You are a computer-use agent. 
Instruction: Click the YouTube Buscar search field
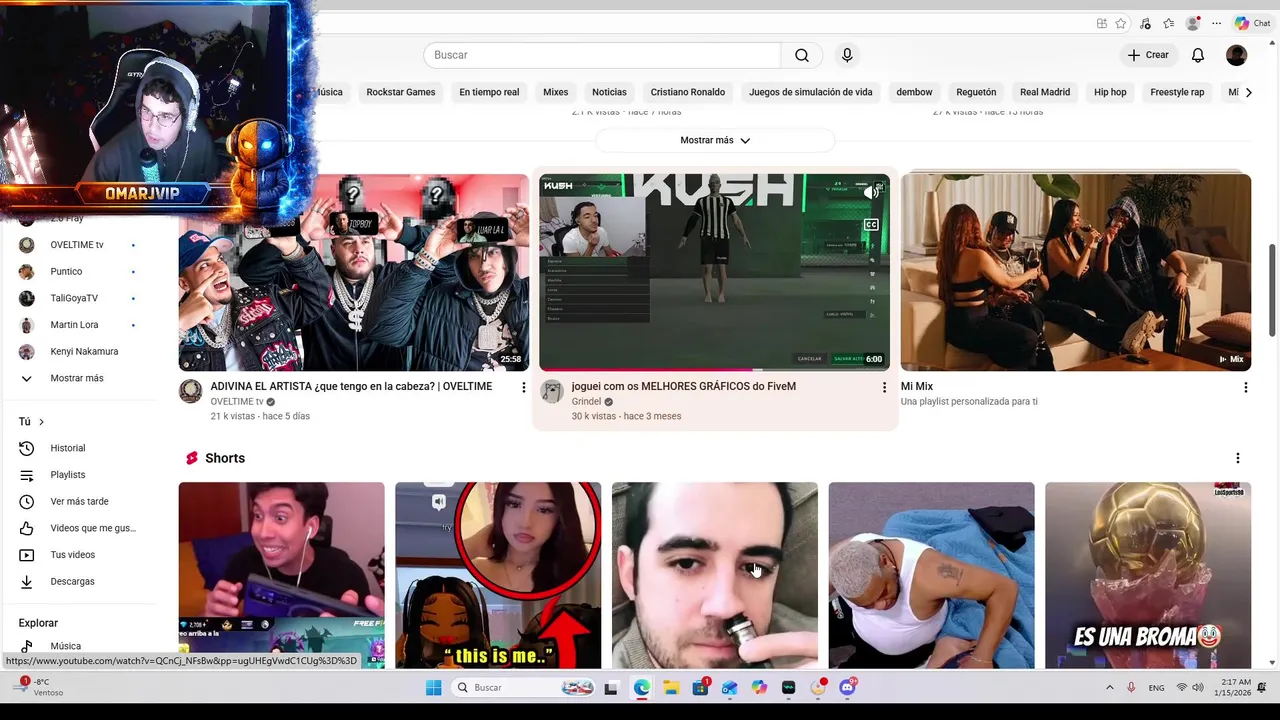pos(602,55)
